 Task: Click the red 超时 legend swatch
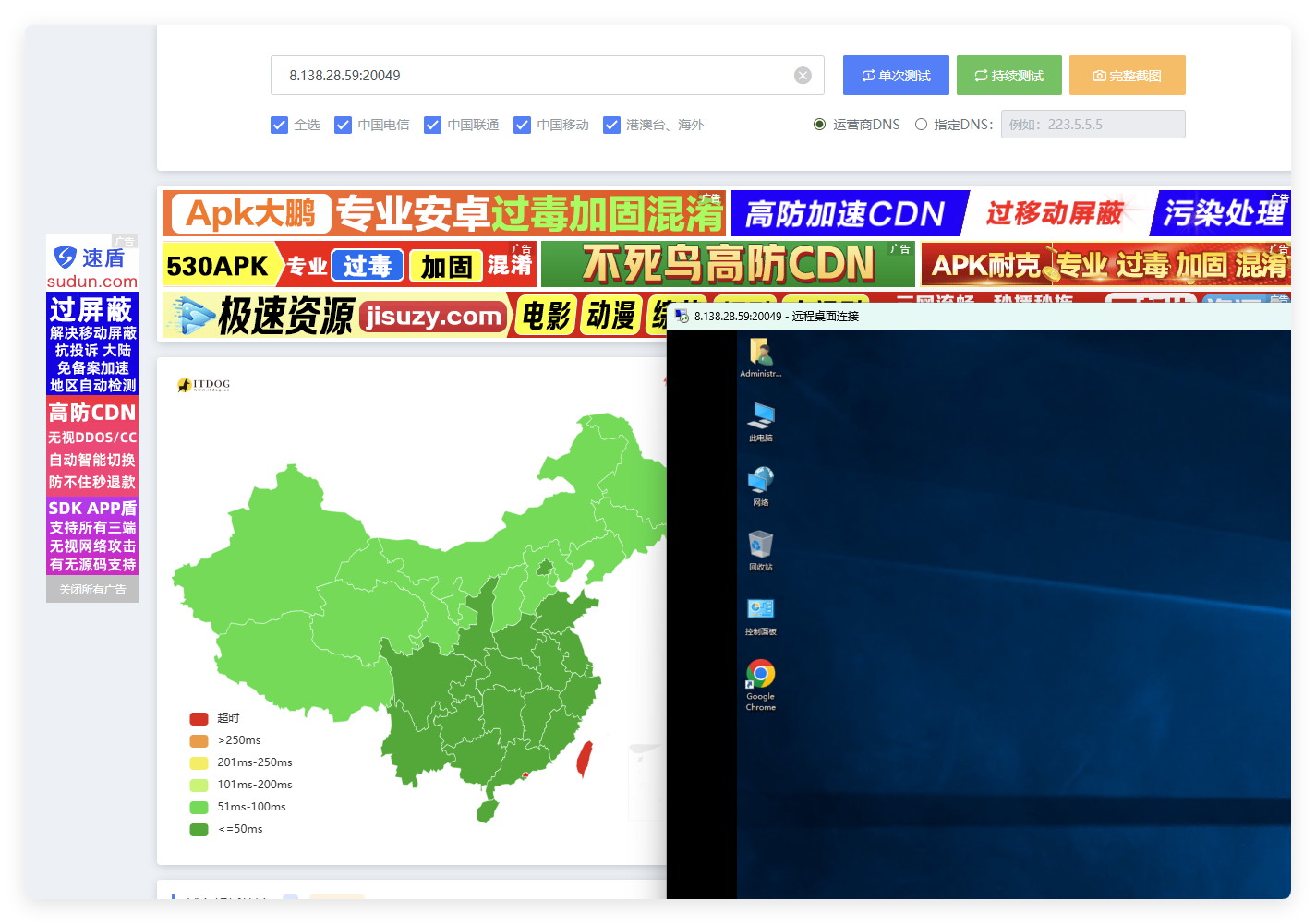point(199,718)
